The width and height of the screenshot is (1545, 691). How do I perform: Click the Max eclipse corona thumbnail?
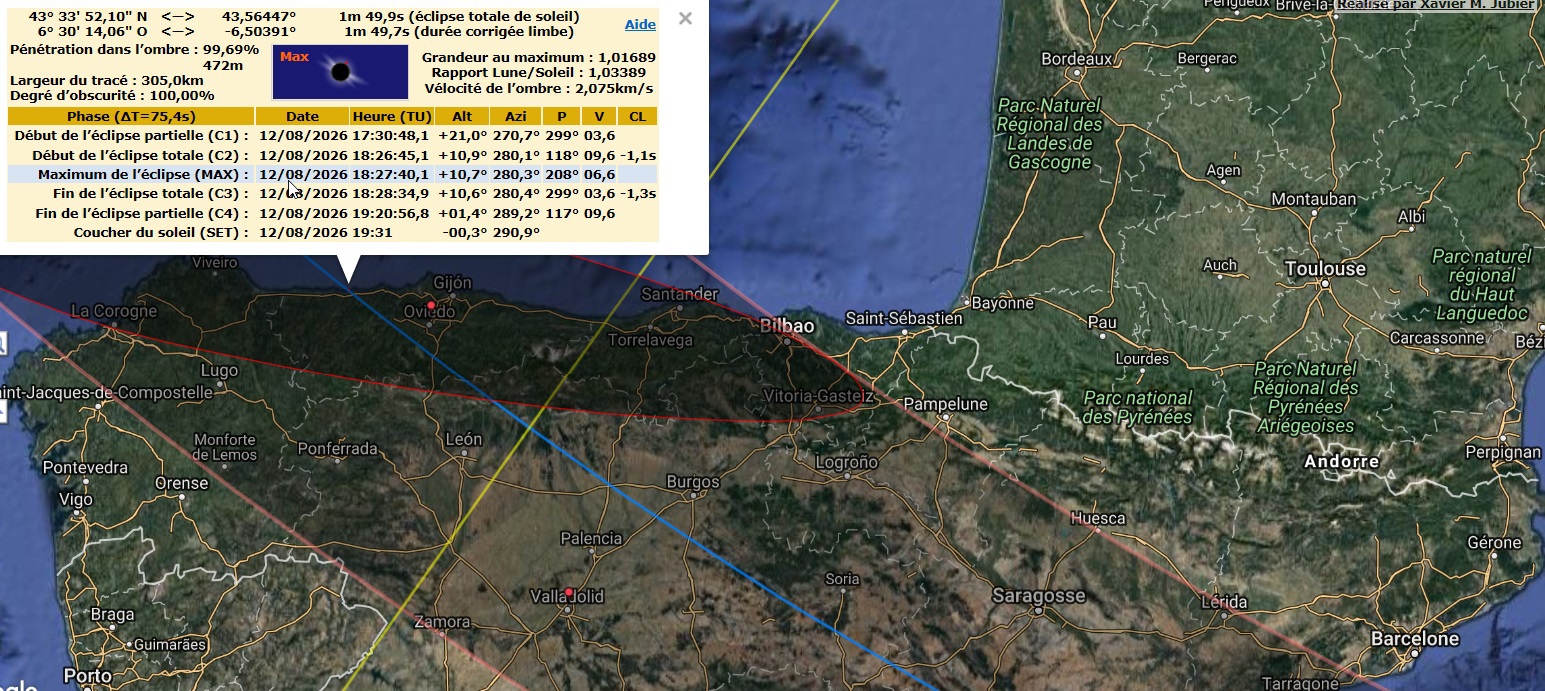click(340, 71)
